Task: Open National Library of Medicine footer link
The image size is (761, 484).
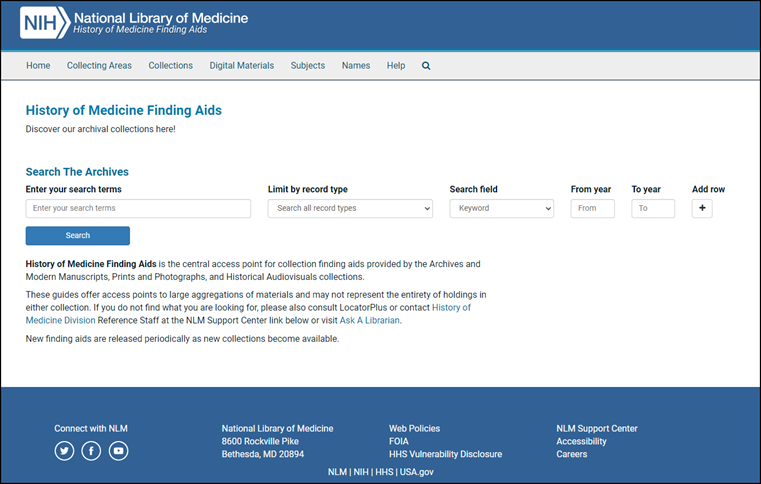Action: point(277,429)
